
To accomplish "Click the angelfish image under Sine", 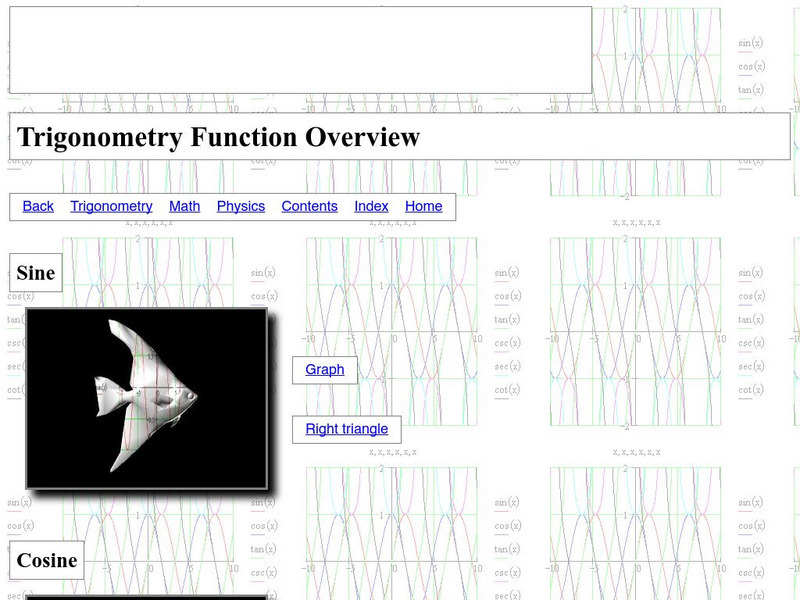I will (x=146, y=398).
